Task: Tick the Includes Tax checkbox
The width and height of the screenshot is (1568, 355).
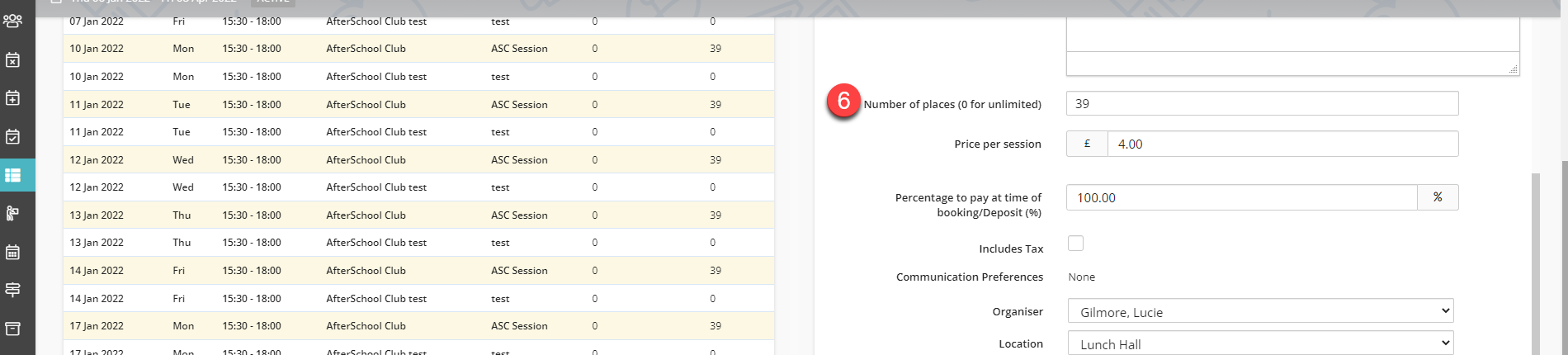Action: pyautogui.click(x=1075, y=244)
